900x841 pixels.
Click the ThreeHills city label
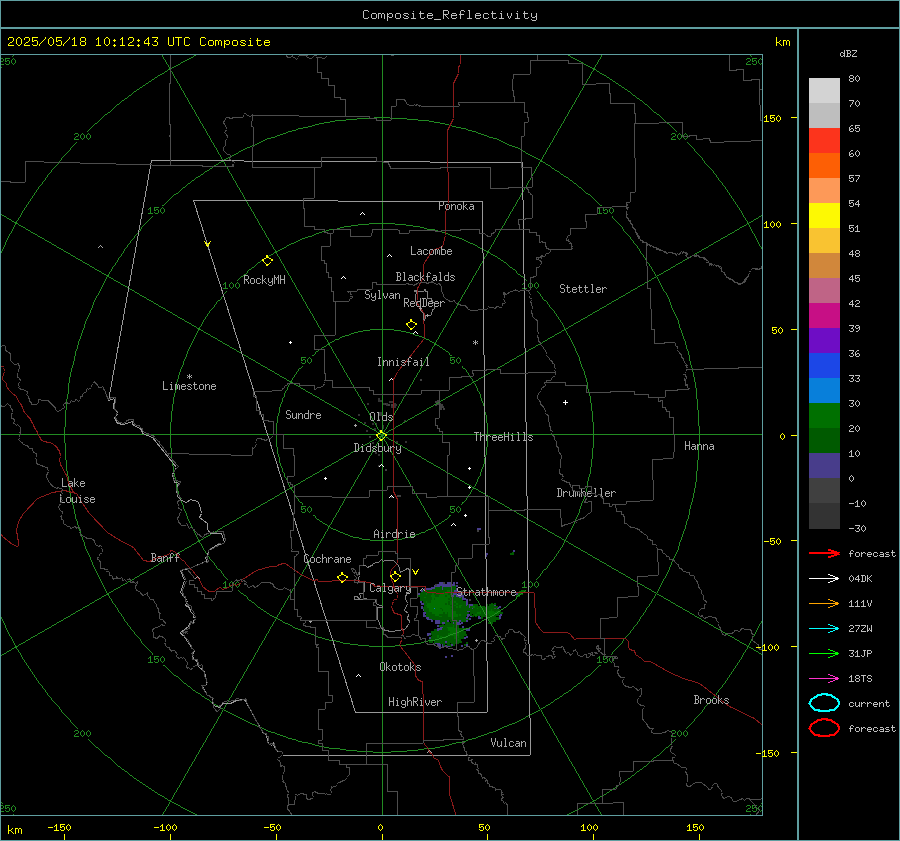503,437
